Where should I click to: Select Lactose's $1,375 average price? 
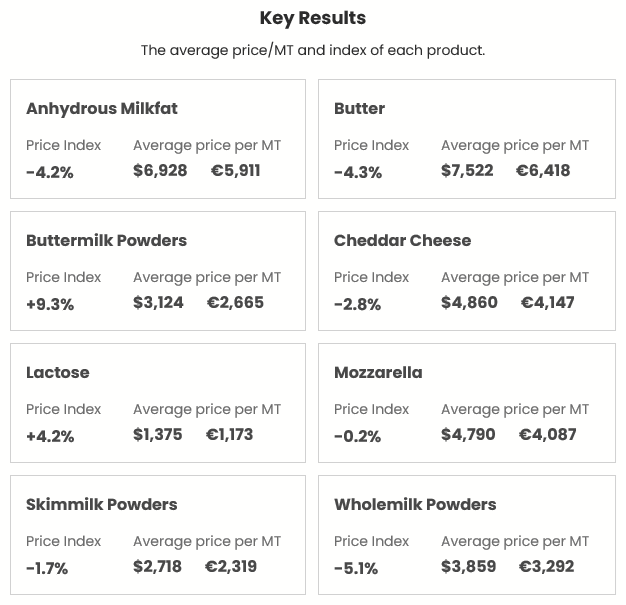pos(158,434)
